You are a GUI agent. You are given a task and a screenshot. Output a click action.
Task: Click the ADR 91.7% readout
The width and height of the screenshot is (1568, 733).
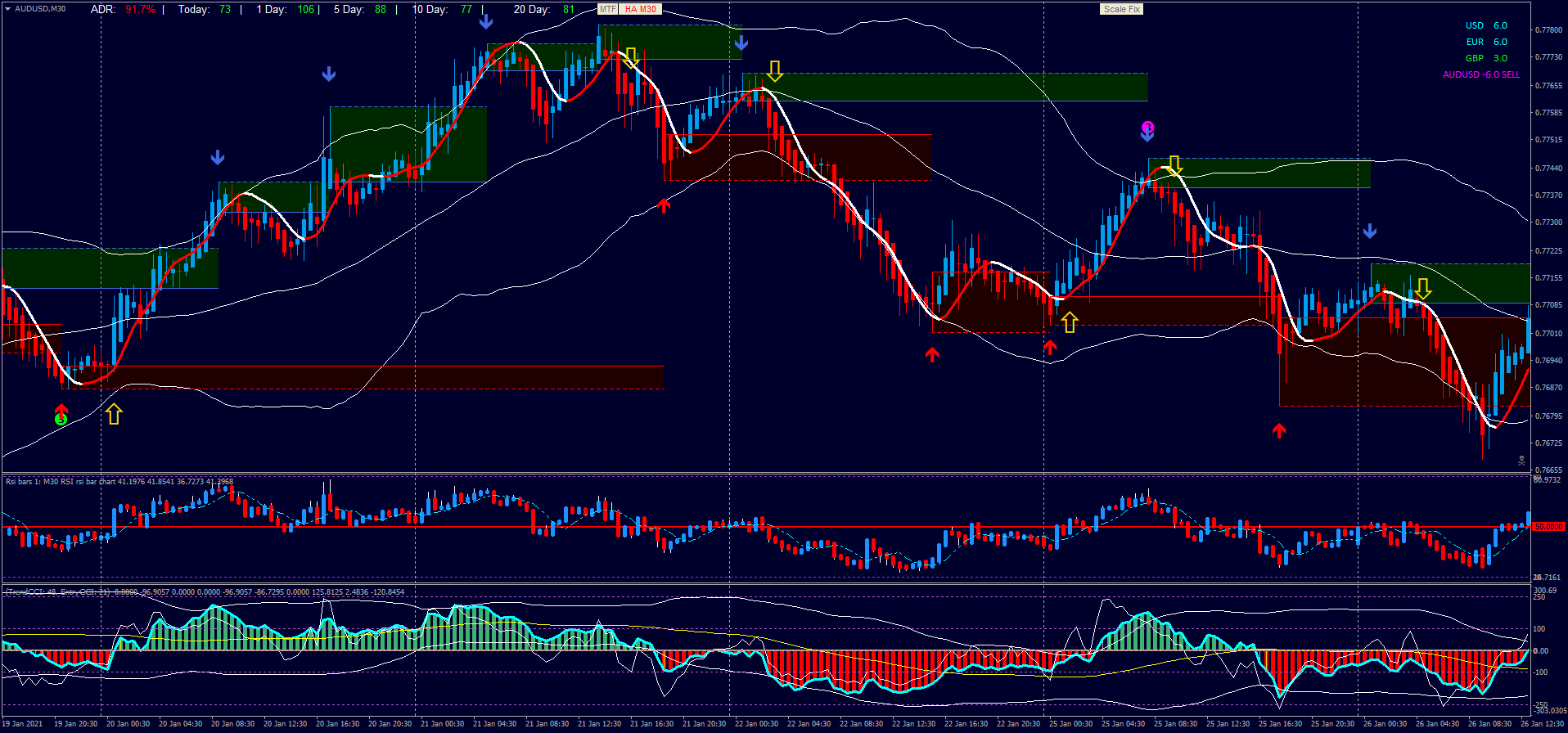click(123, 9)
